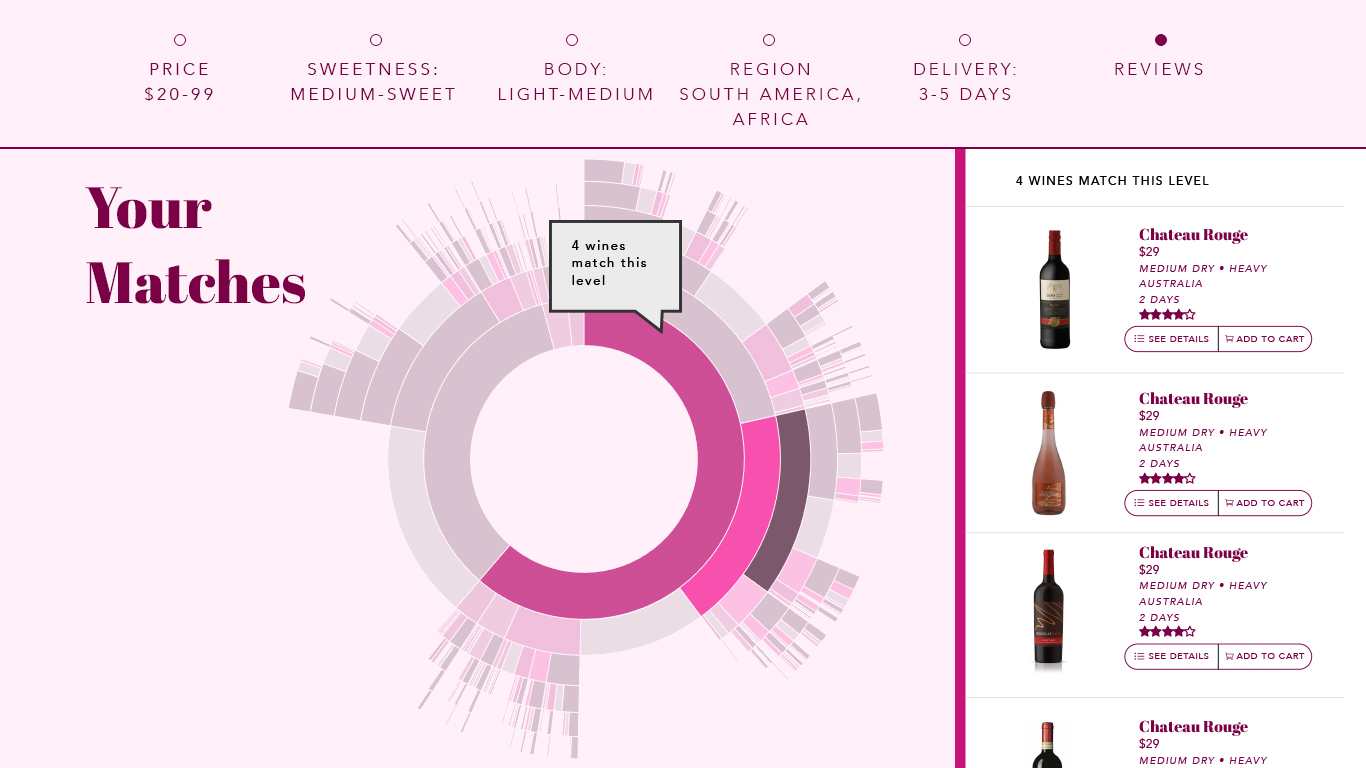This screenshot has height=768, width=1366.
Task: Open the first Chateau Rouge title link
Action: pyautogui.click(x=1193, y=235)
